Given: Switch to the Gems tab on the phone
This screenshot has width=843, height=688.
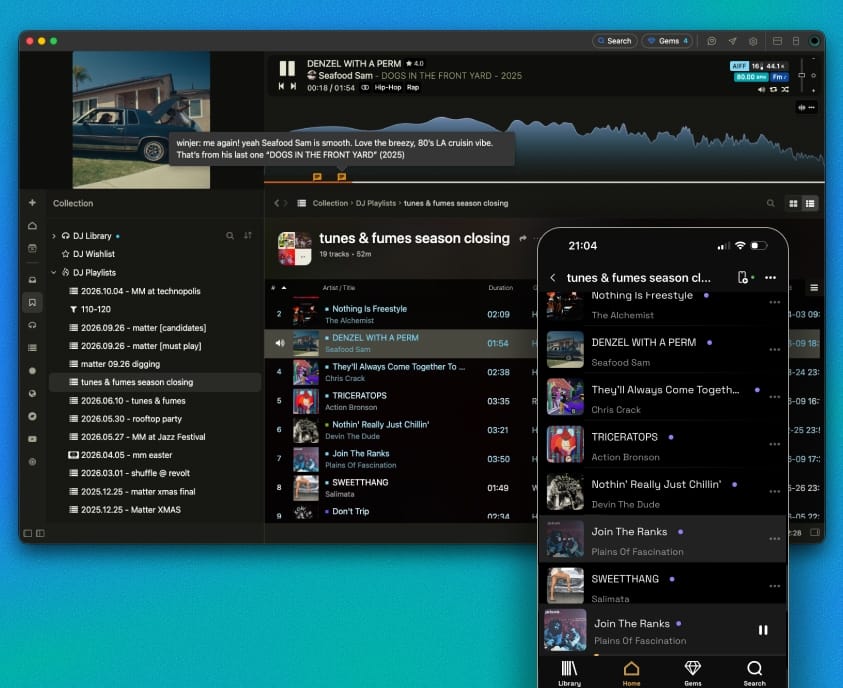Looking at the screenshot, I should [692, 673].
